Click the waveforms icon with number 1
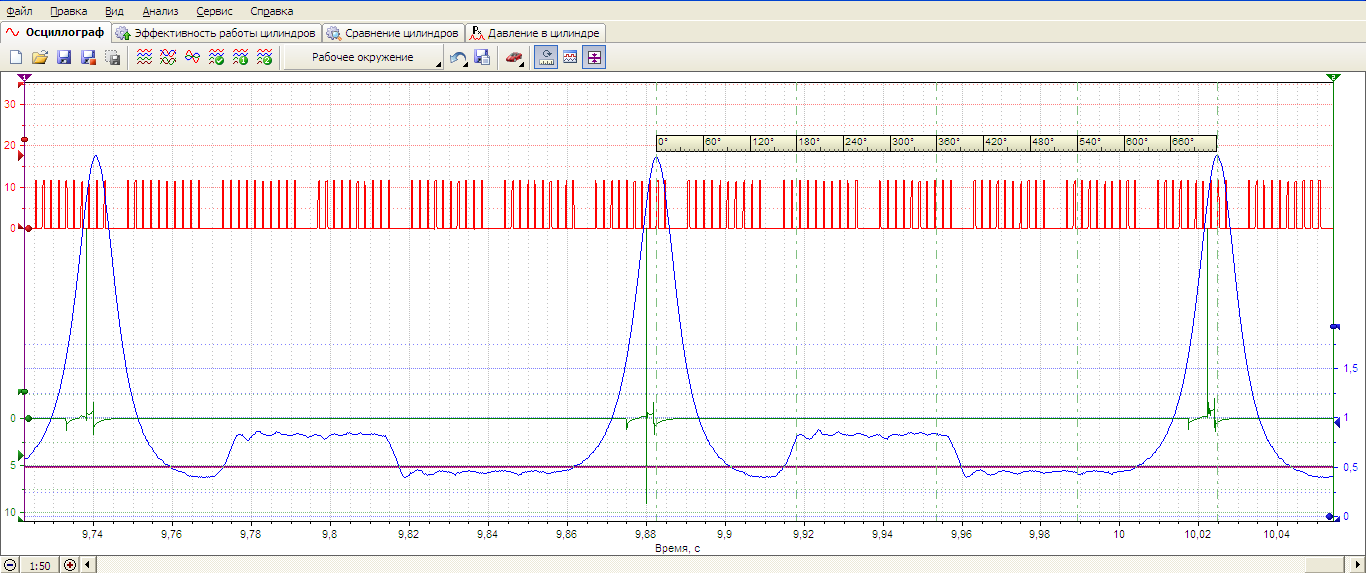Image resolution: width=1366 pixels, height=573 pixels. (x=240, y=58)
